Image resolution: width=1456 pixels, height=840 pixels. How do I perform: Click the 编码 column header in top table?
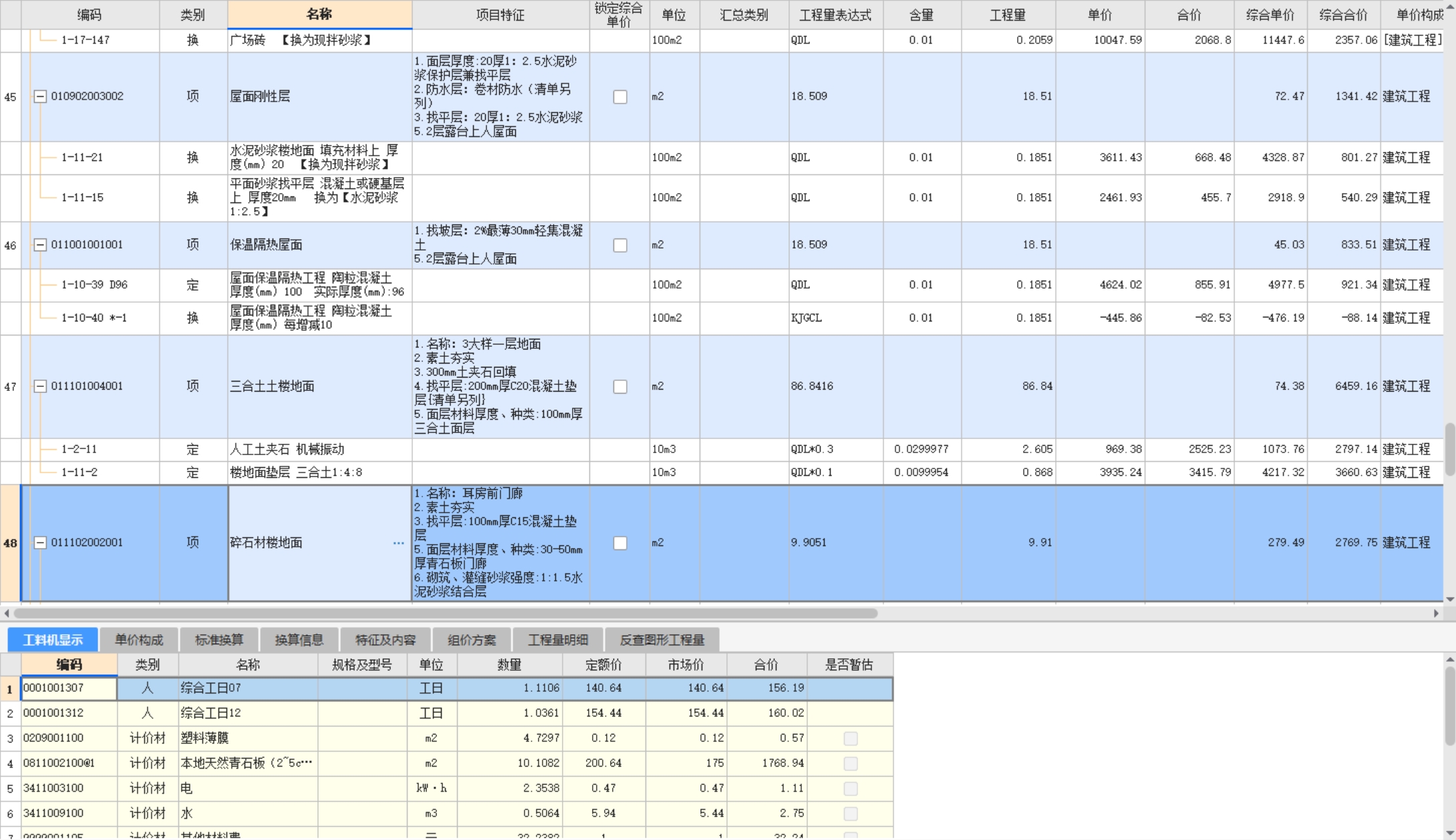[90, 15]
